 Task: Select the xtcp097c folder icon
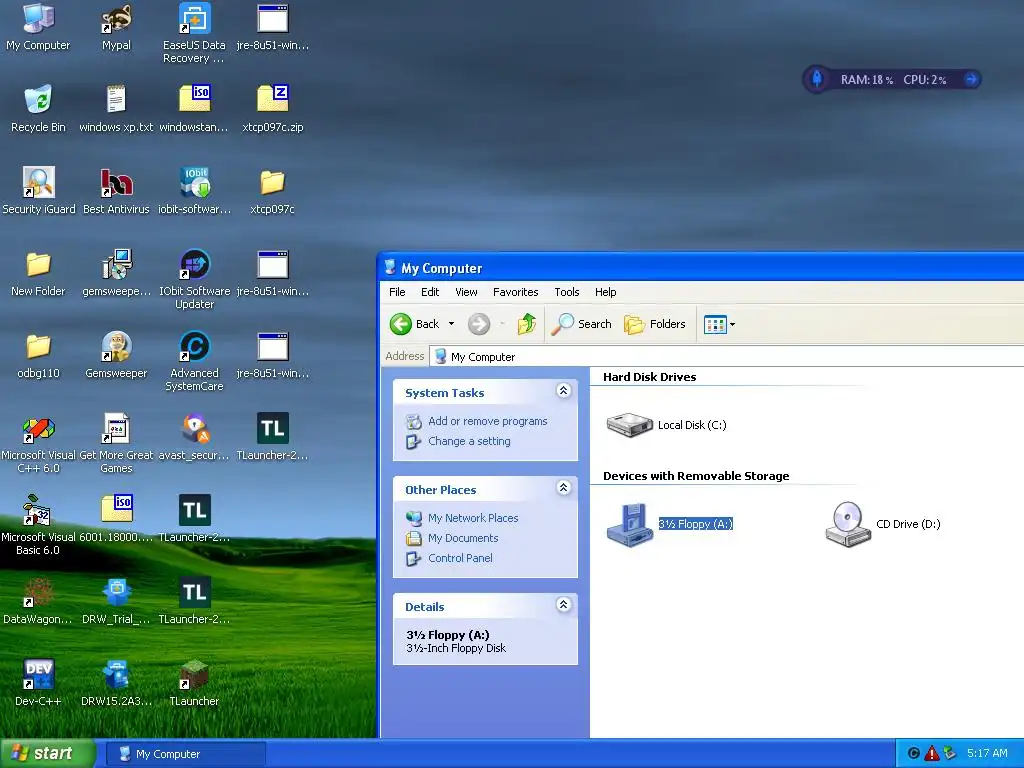[273, 182]
